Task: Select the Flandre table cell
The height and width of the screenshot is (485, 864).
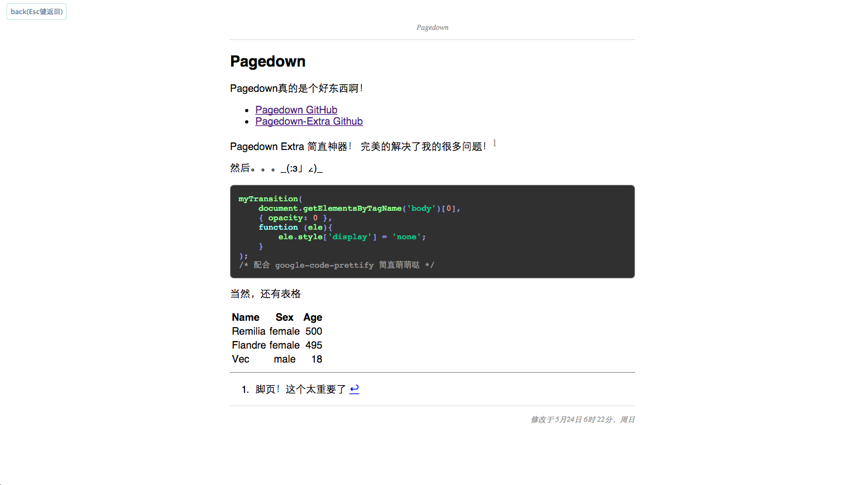Action: point(249,345)
